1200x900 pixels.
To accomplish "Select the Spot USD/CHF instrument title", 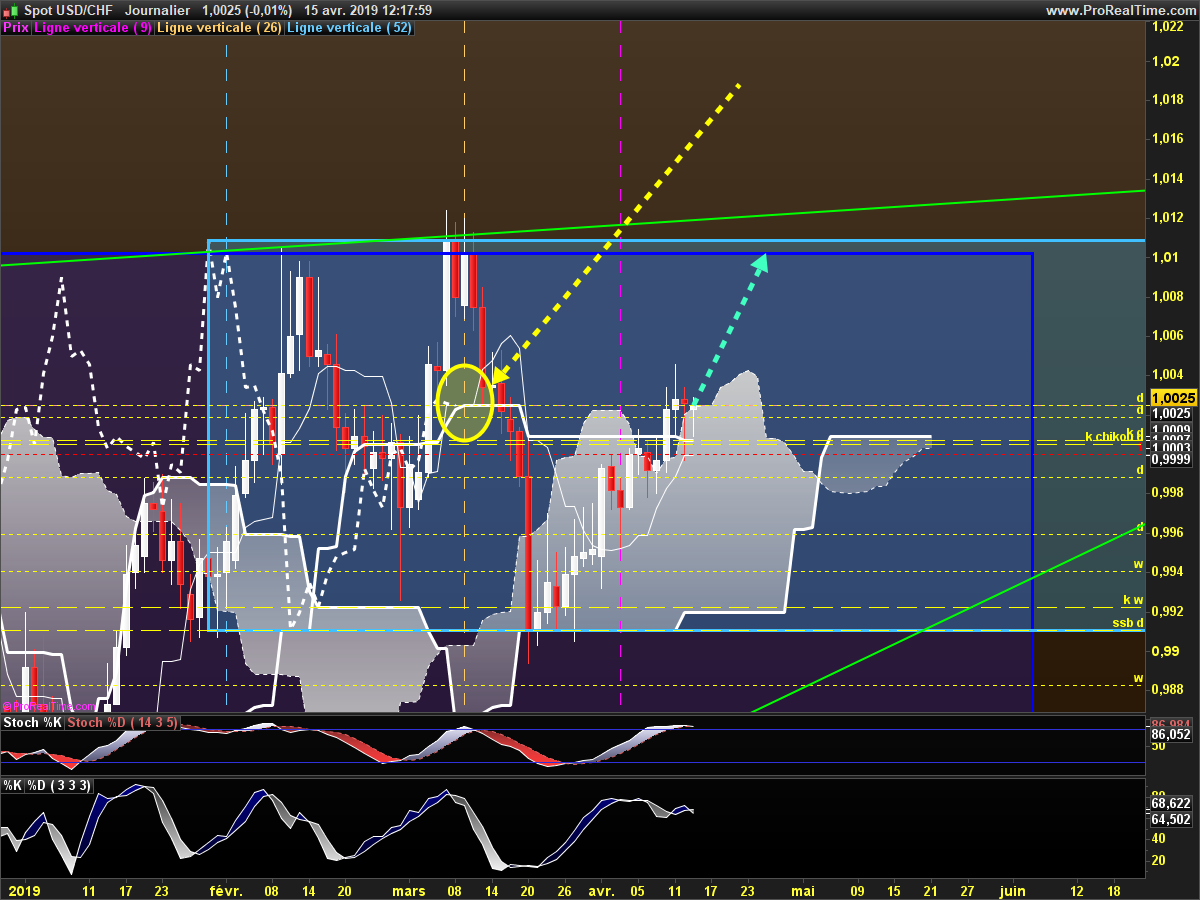I will point(68,10).
